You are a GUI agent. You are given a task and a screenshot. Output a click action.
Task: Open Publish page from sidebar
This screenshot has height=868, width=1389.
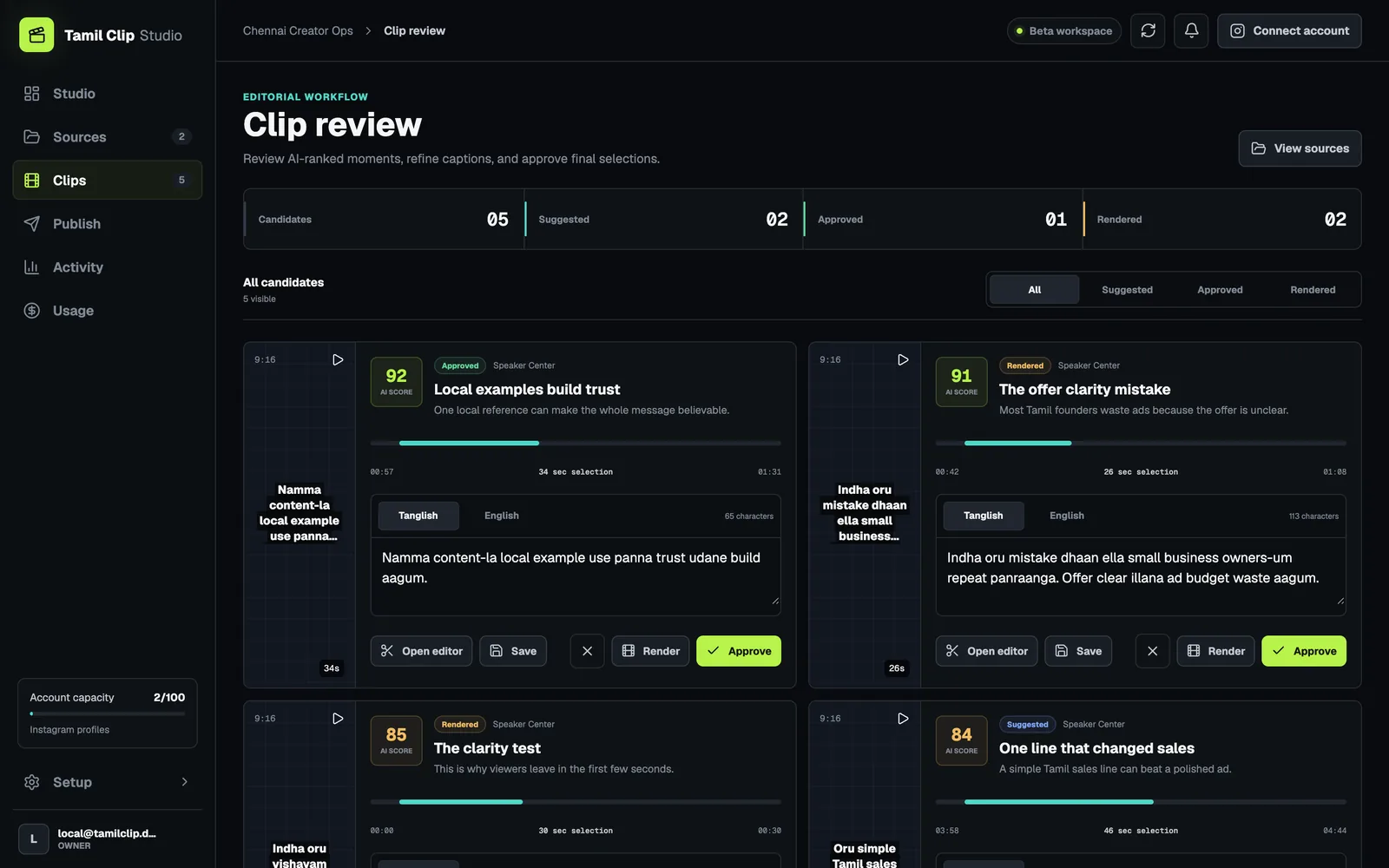[x=108, y=224]
